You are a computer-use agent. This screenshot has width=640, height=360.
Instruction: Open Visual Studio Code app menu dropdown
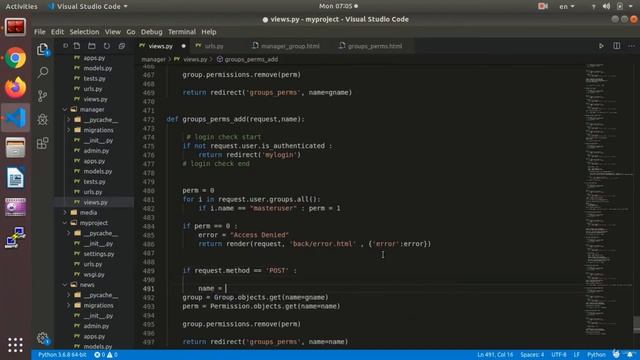[x=88, y=7]
